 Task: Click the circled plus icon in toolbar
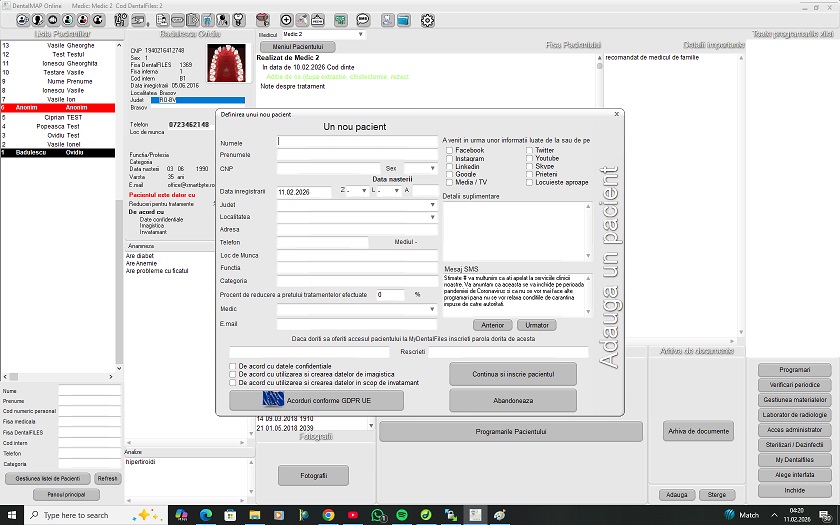(x=286, y=20)
